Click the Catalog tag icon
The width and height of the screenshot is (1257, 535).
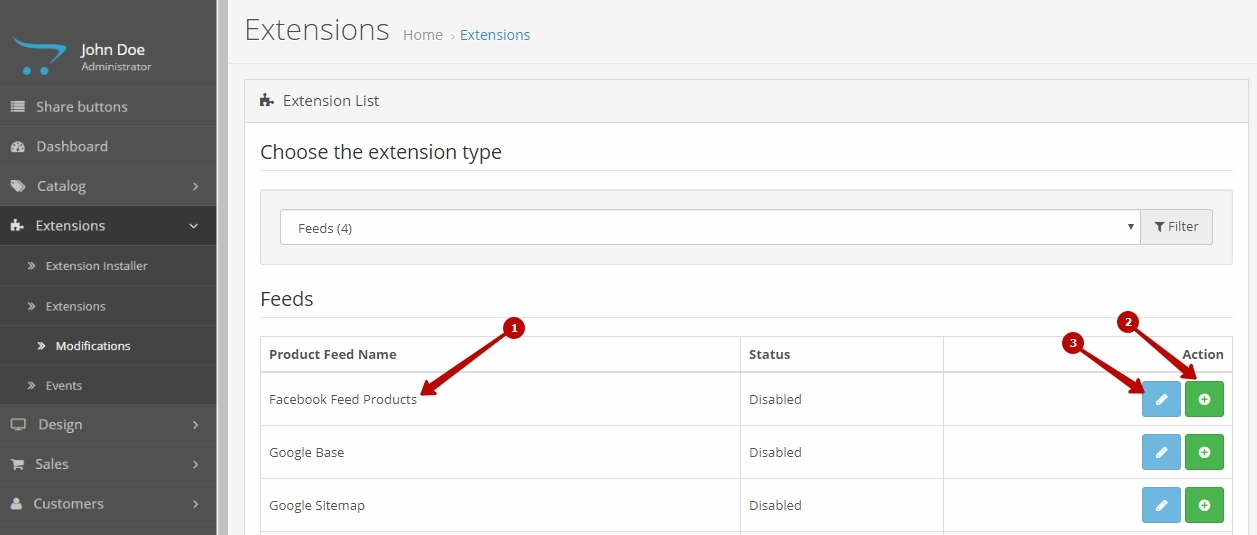18,186
